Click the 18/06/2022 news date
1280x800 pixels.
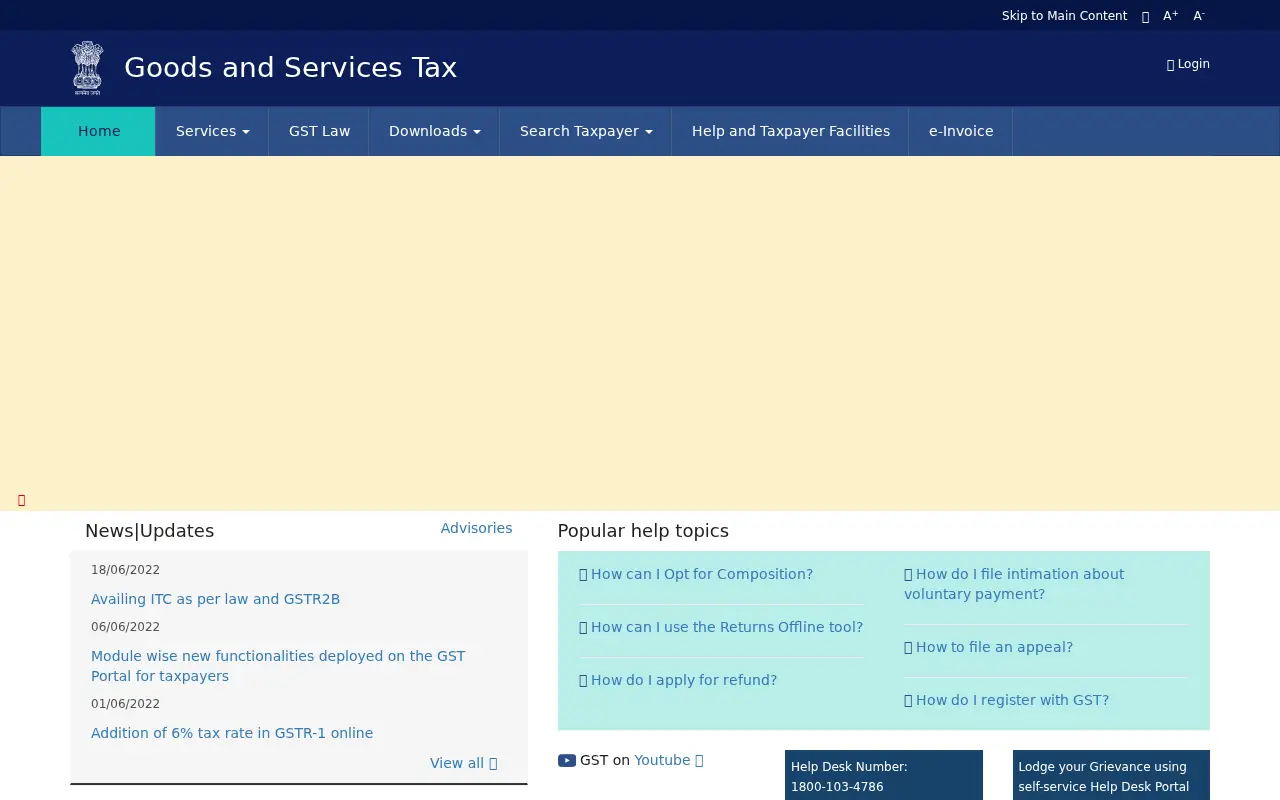tap(125, 570)
